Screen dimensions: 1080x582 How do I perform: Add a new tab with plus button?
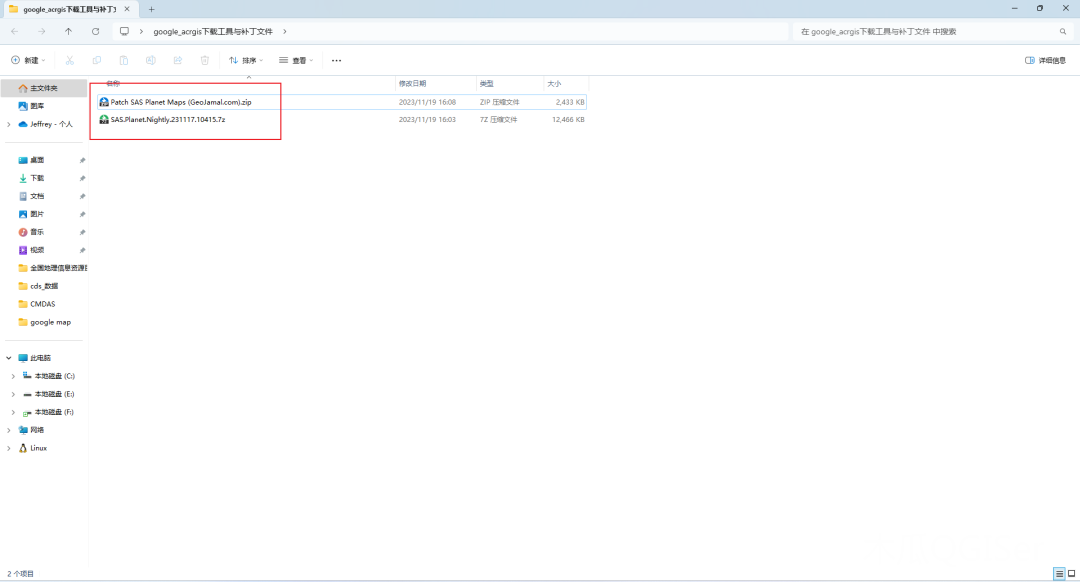click(152, 10)
